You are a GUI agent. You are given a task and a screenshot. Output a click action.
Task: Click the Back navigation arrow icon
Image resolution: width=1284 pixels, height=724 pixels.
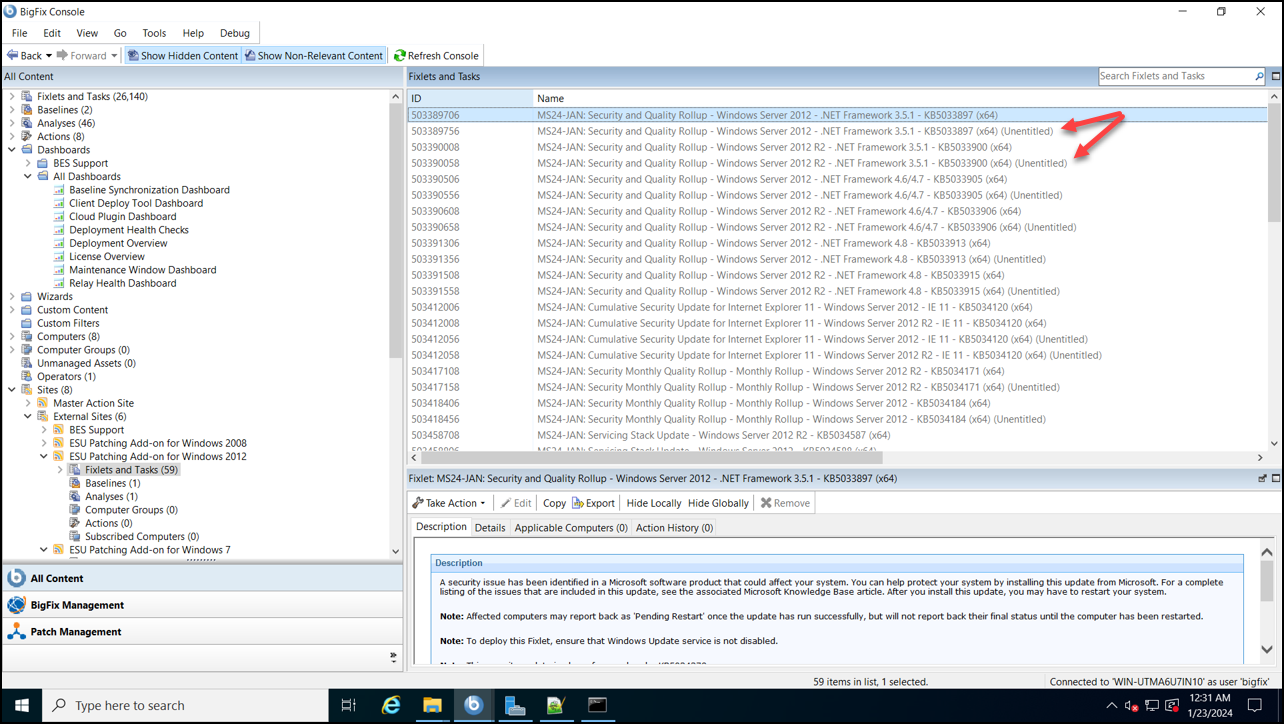(x=12, y=56)
